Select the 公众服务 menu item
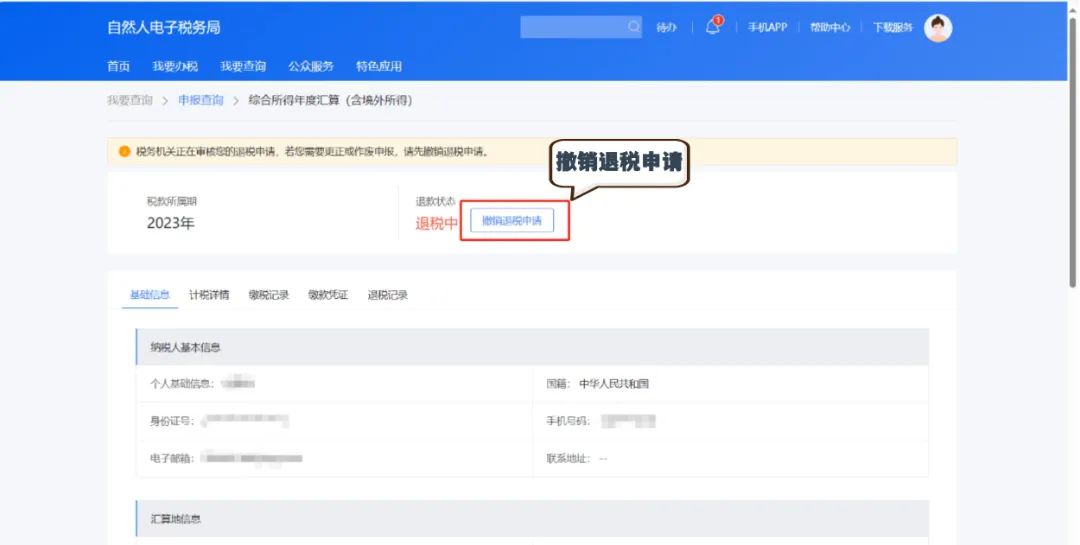The height and width of the screenshot is (545, 1080). tap(311, 67)
